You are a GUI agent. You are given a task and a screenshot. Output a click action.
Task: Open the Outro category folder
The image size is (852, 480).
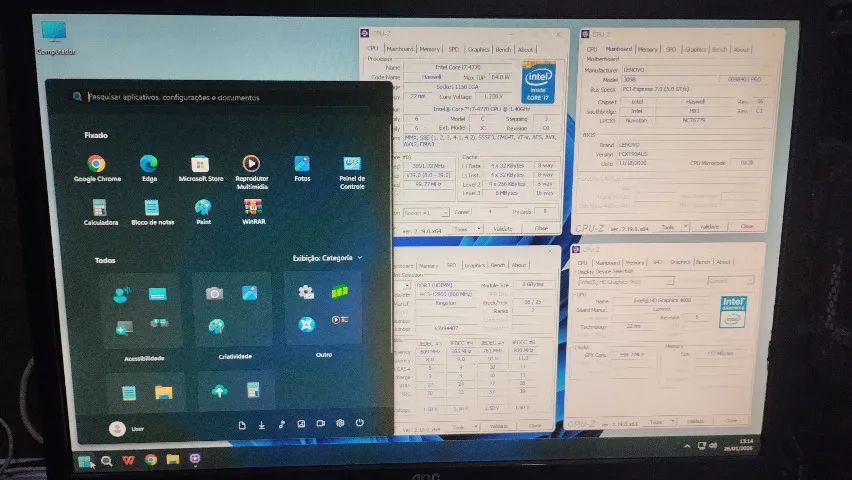(323, 308)
